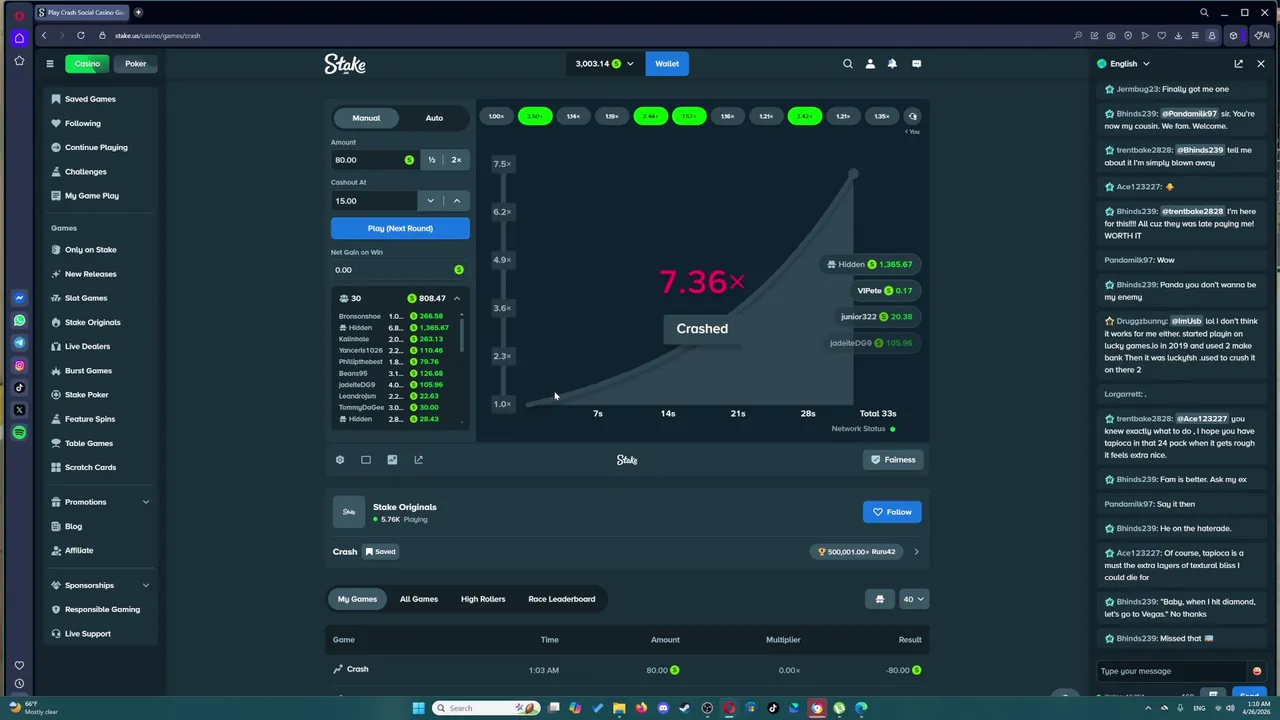Click the Windows Start button
The height and width of the screenshot is (720, 1280).
(x=419, y=708)
